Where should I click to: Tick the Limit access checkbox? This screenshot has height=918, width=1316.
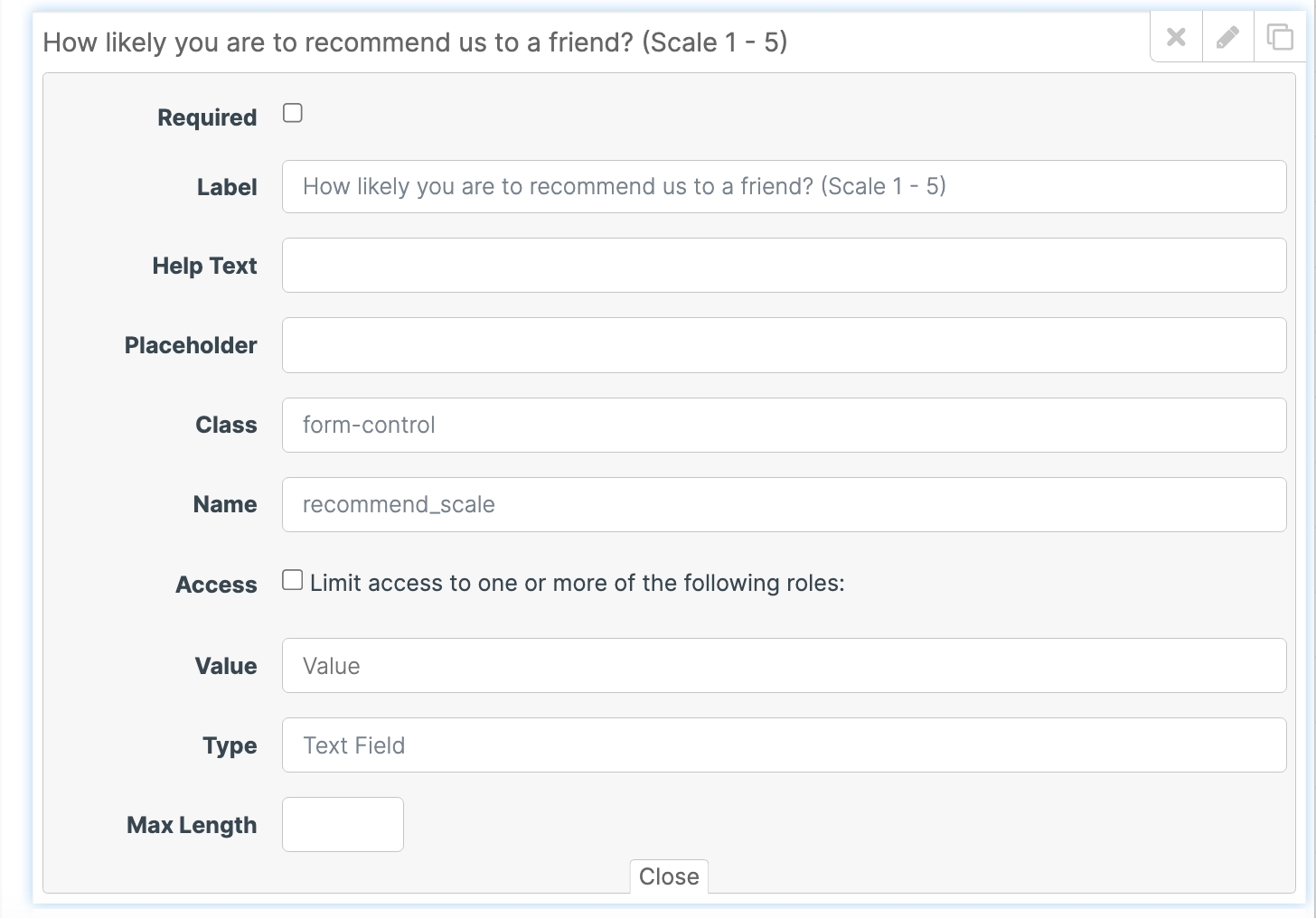click(x=293, y=580)
